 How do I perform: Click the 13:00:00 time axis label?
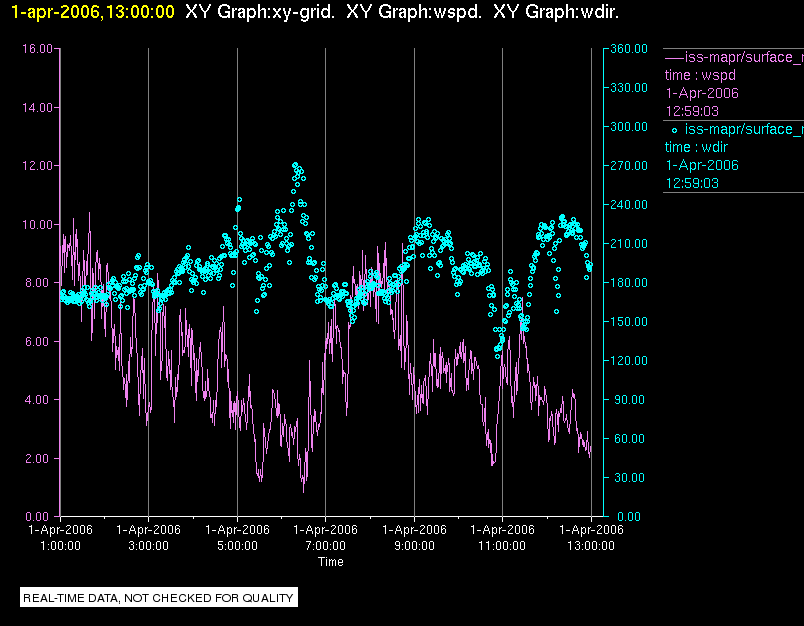(591, 546)
